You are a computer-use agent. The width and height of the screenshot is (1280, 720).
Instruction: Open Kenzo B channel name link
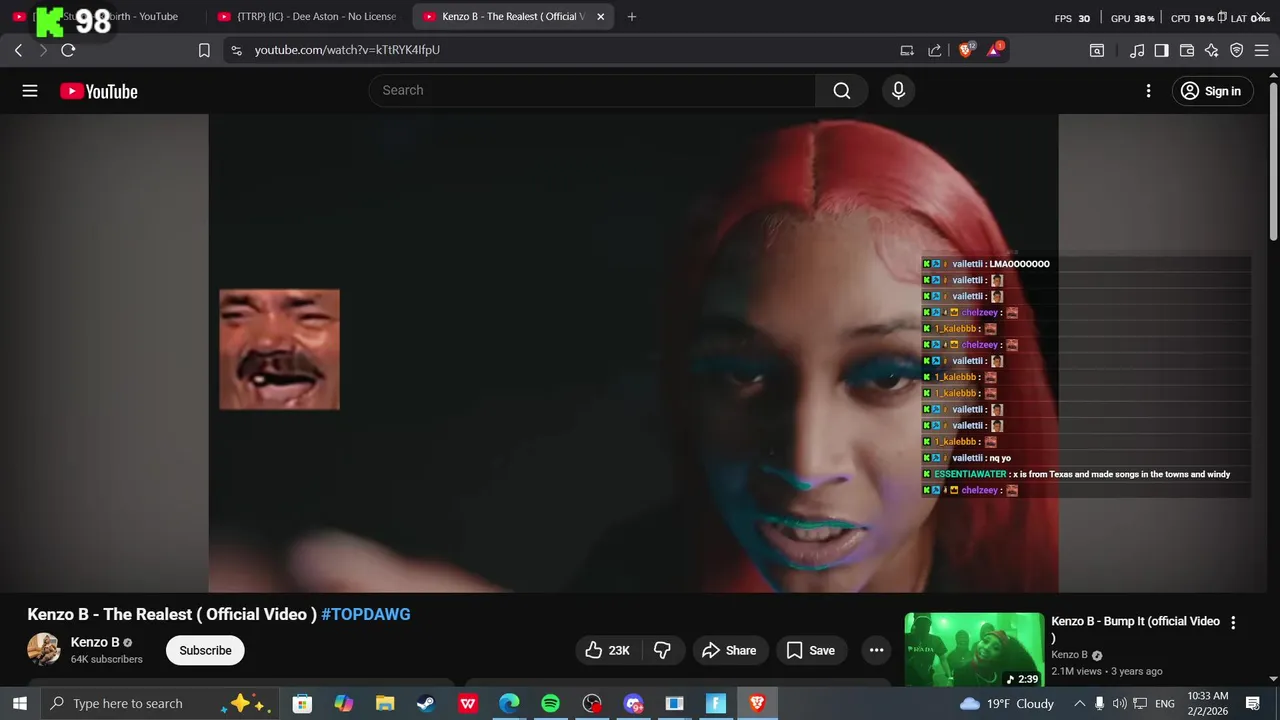95,642
